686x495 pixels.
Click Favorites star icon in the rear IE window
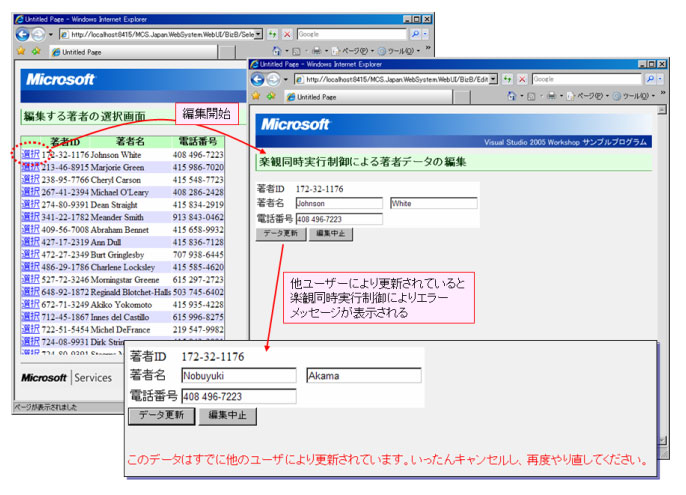click(x=21, y=51)
